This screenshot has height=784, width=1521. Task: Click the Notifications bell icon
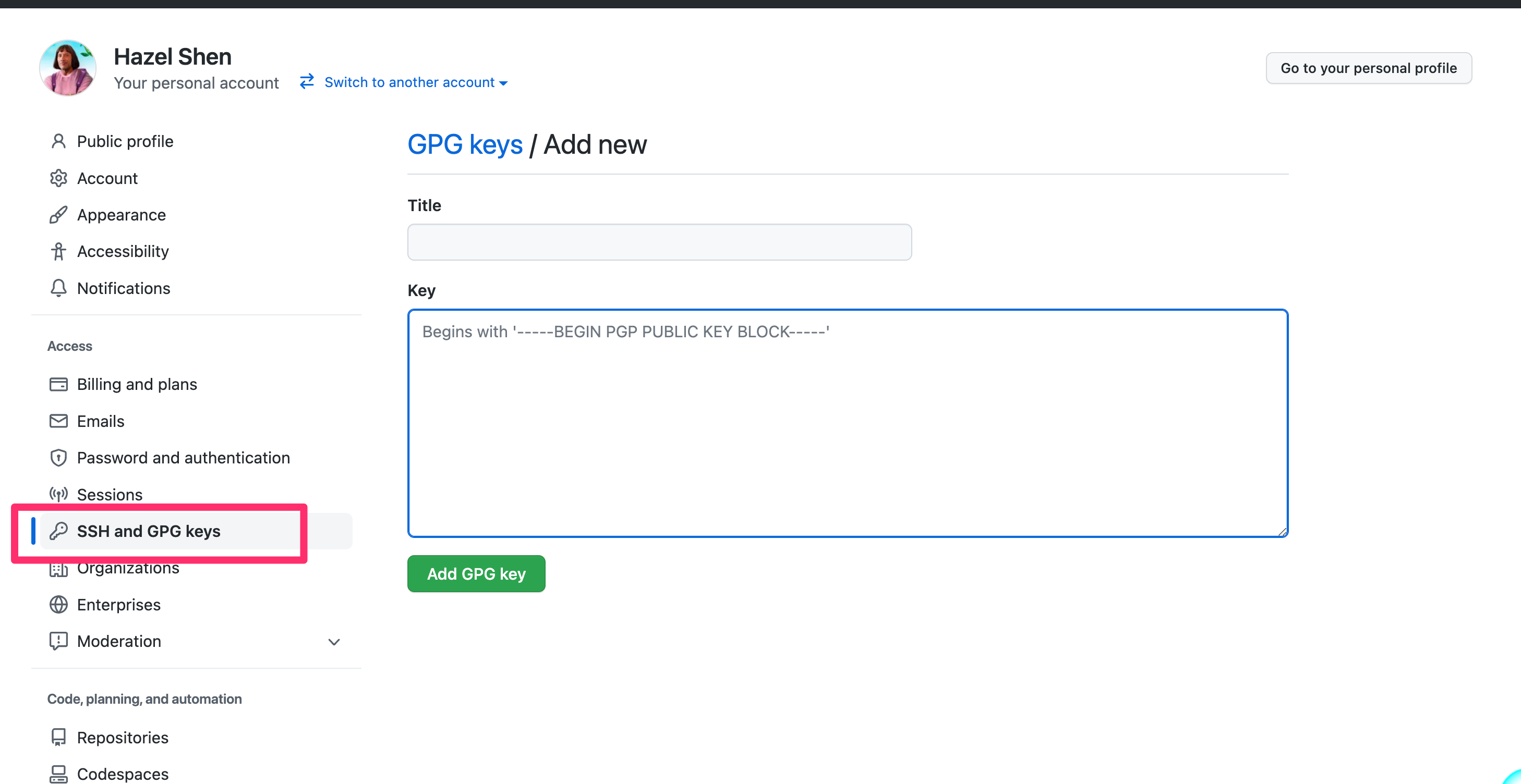point(58,288)
